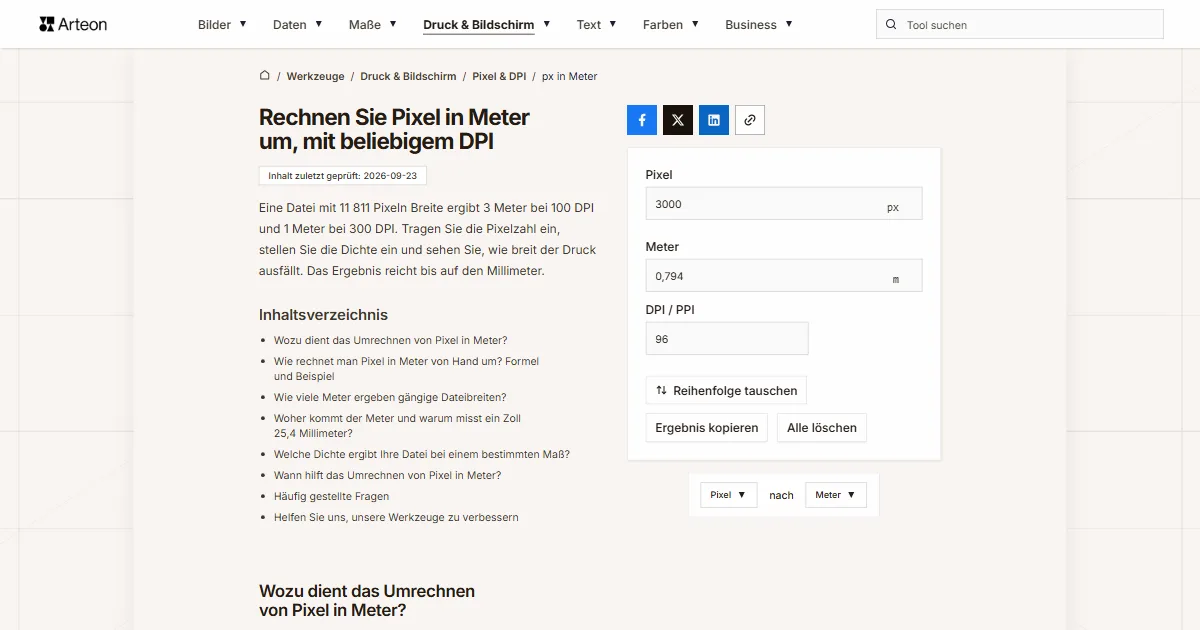Click the Pixel input field

pos(784,204)
